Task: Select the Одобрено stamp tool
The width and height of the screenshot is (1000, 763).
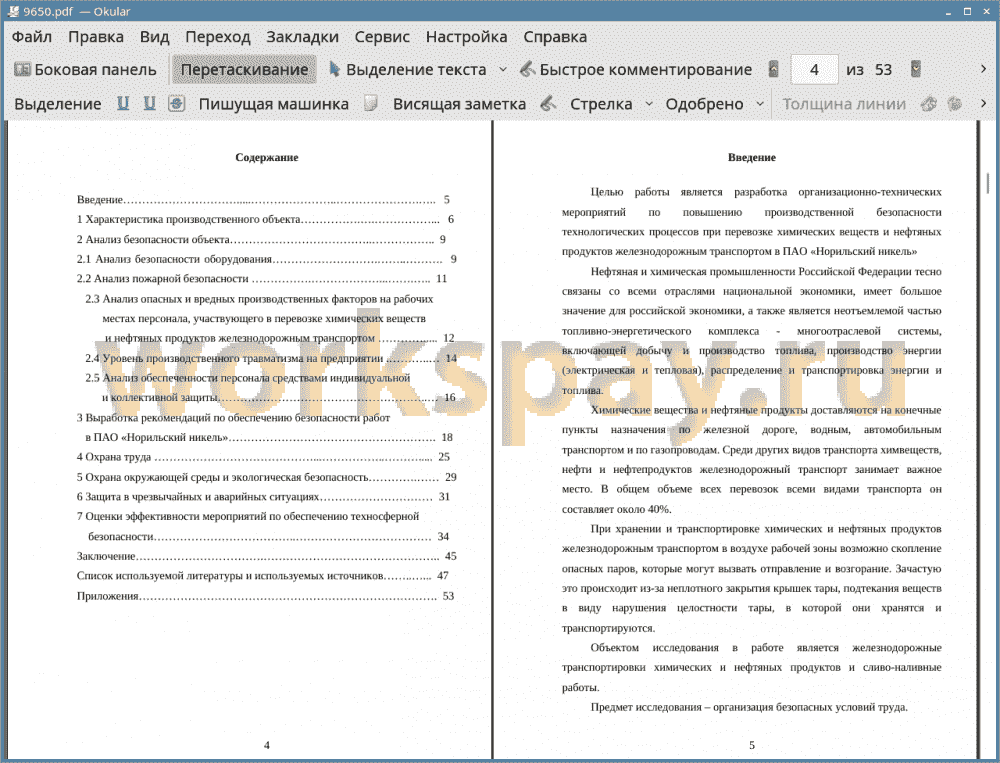Action: (x=704, y=104)
